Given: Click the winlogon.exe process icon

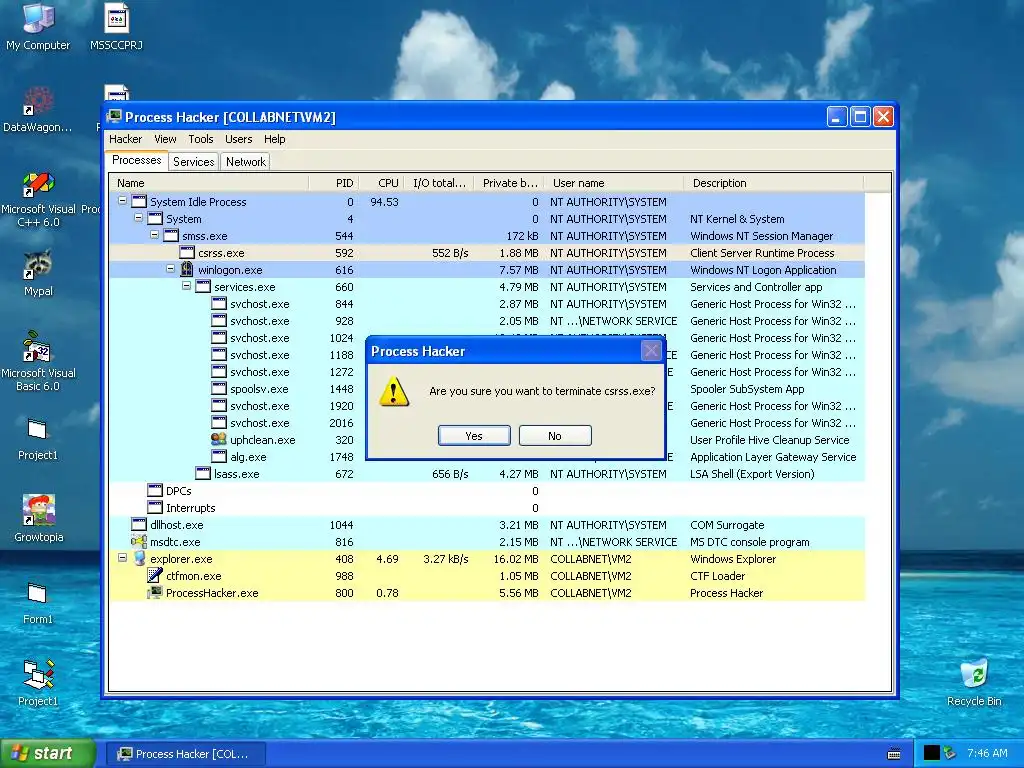Looking at the screenshot, I should coord(187,269).
